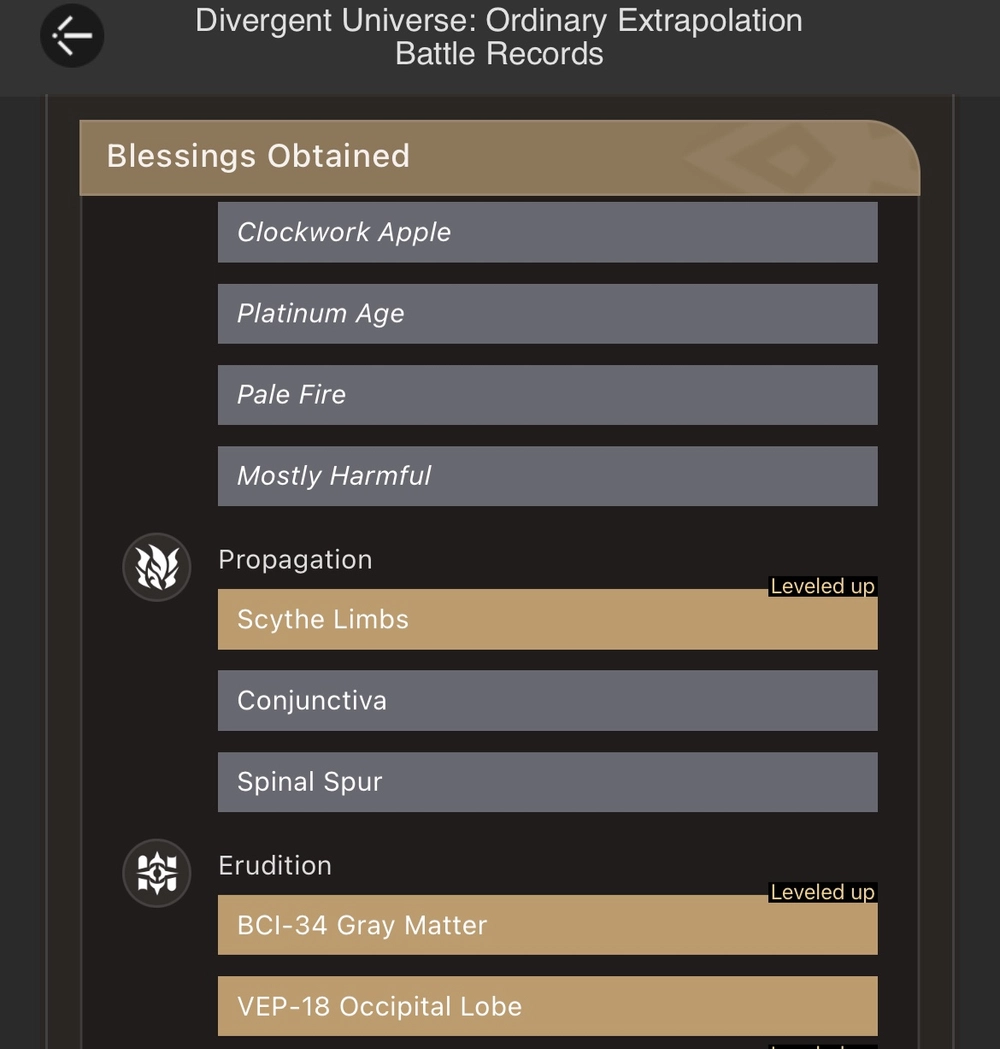Tap the Erudition category label

[275, 866]
